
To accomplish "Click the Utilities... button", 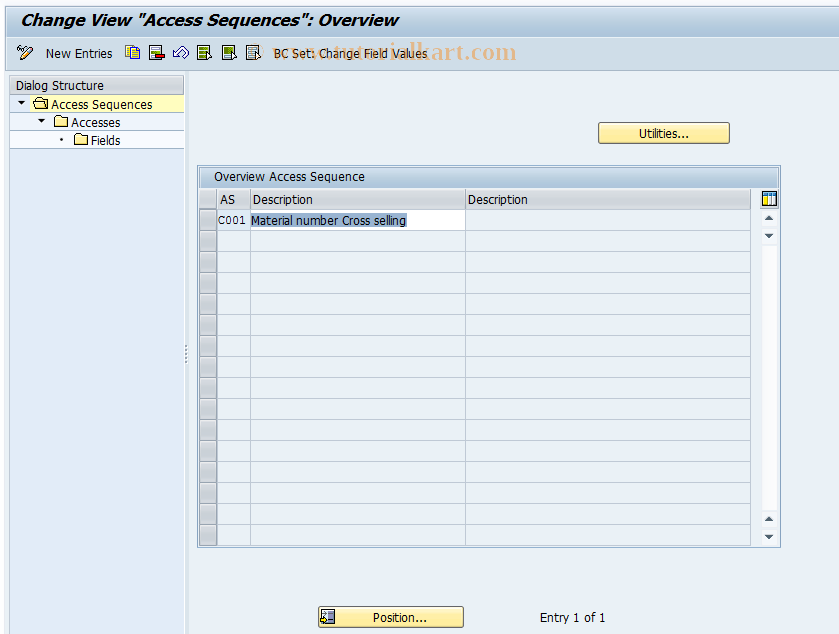I will coord(663,133).
